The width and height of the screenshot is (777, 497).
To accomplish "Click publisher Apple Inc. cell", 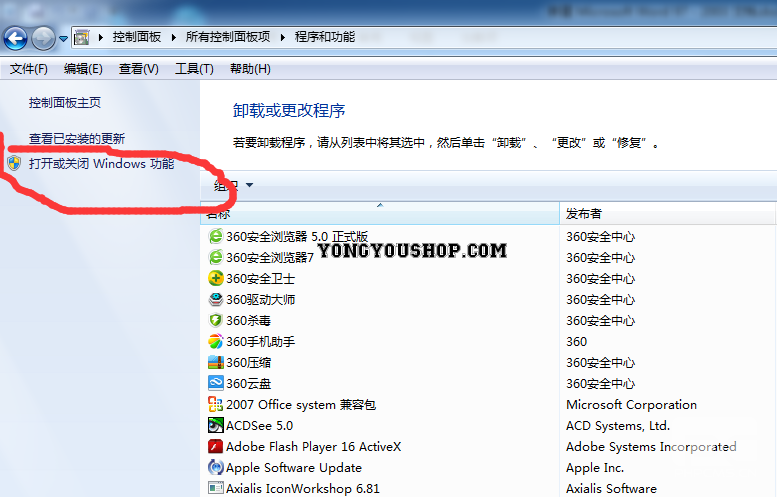I will click(x=595, y=468).
